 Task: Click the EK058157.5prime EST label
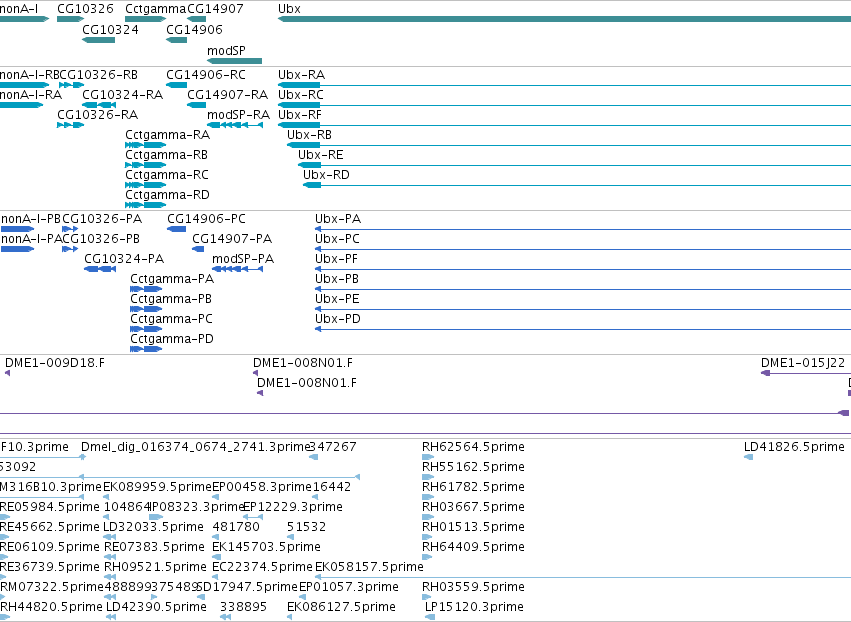[369, 567]
